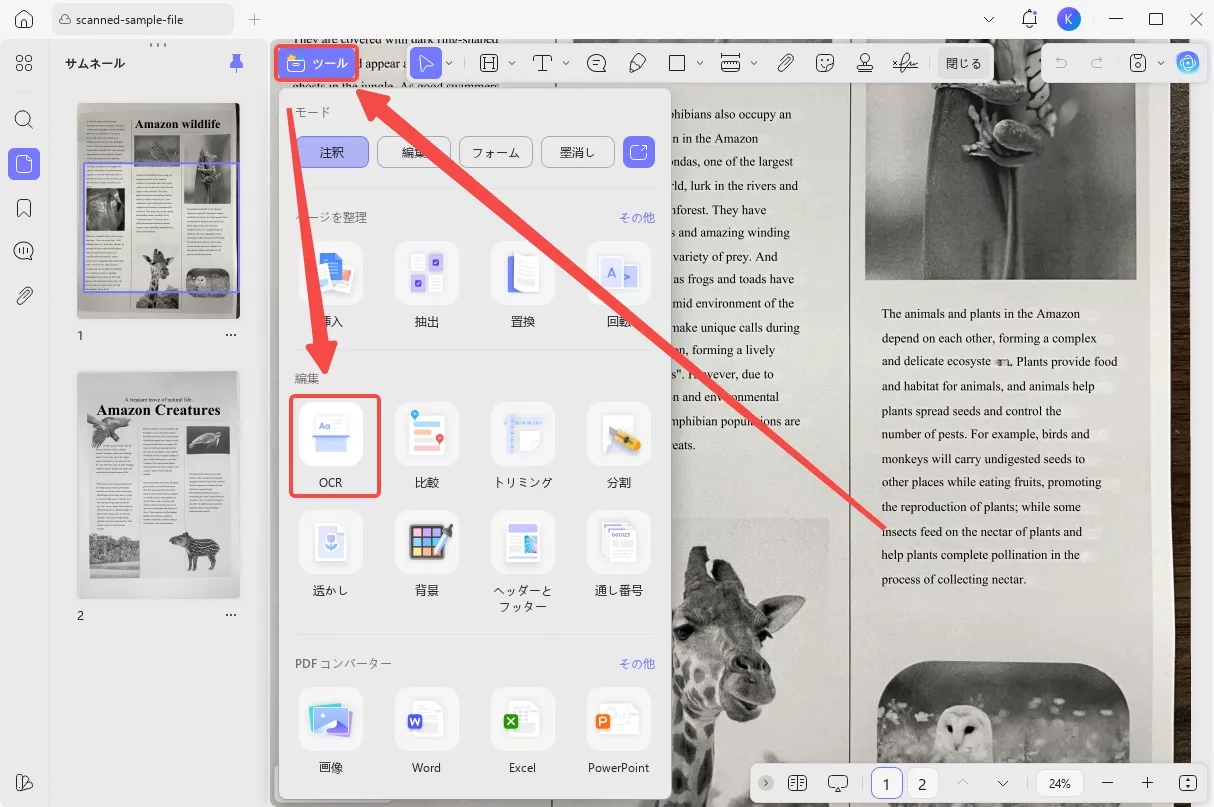Open the 透かし watermark tool
This screenshot has width=1214, height=807.
(x=331, y=555)
